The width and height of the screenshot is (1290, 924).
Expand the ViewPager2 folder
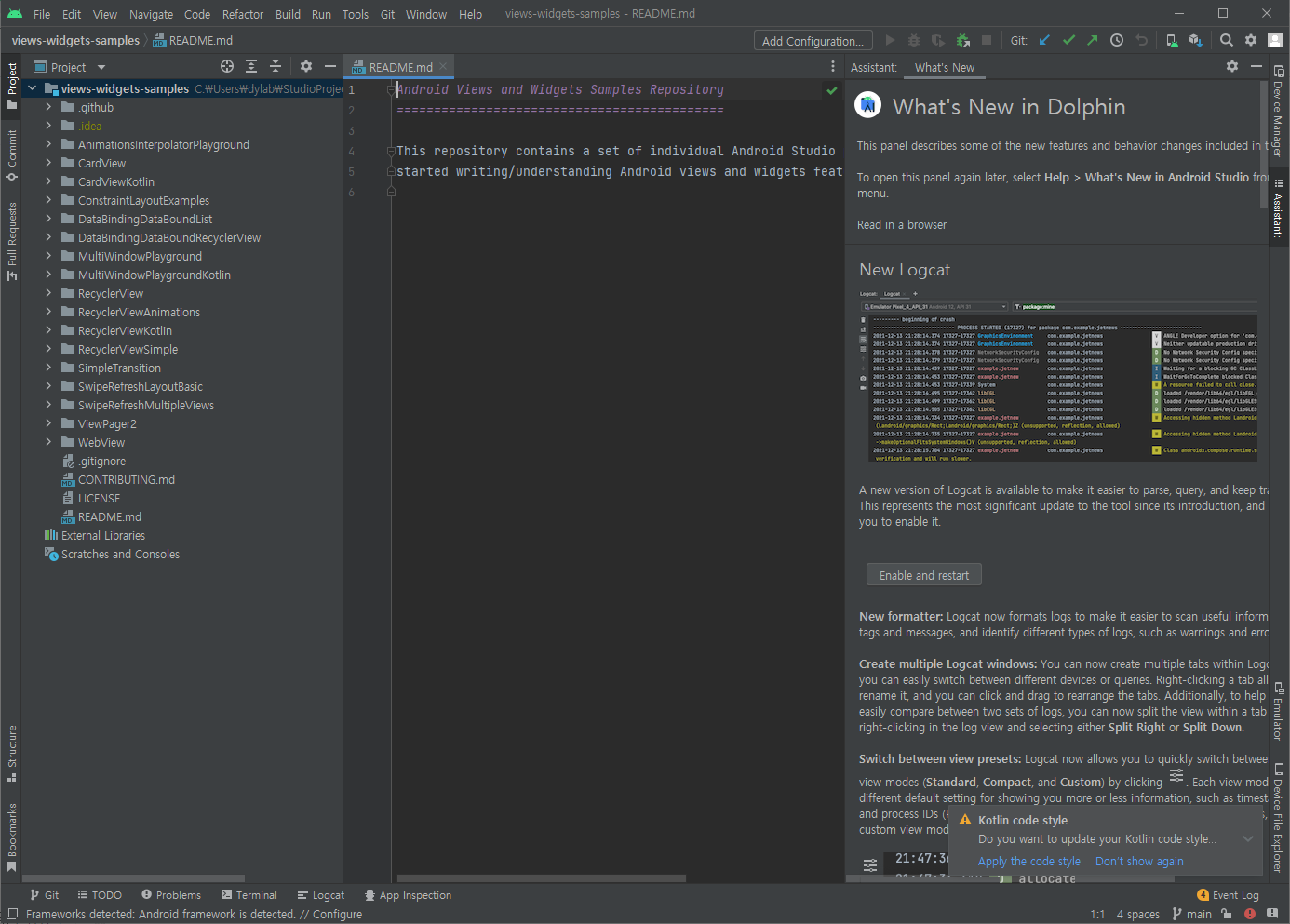(x=48, y=423)
